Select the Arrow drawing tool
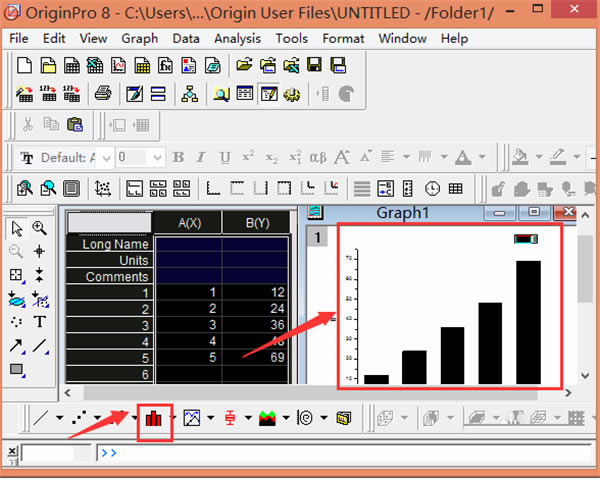This screenshot has height=481, width=600. (16, 346)
